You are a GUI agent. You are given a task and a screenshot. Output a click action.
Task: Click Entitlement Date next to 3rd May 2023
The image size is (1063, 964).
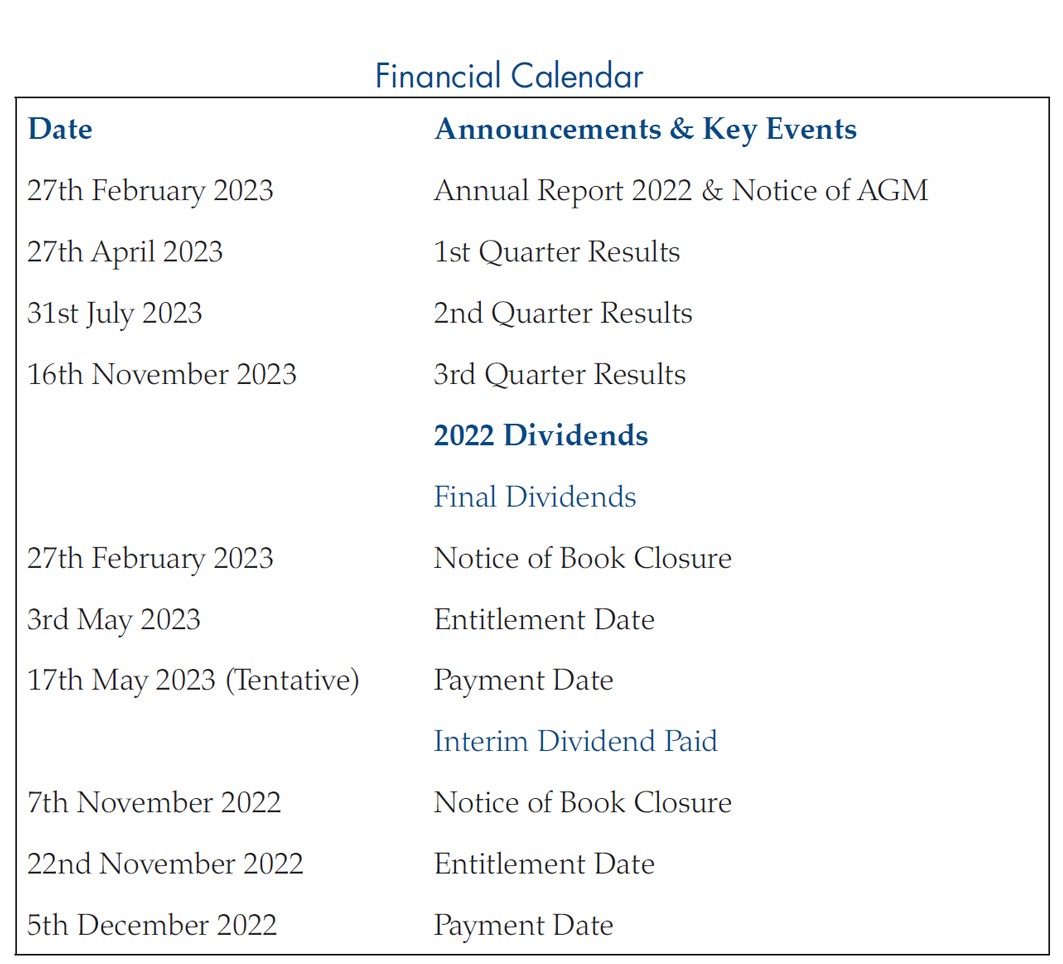click(544, 620)
